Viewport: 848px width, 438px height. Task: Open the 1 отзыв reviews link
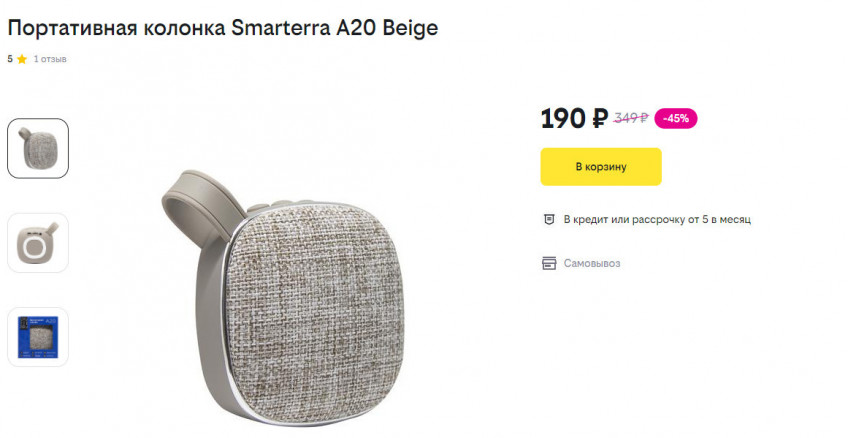(50, 59)
